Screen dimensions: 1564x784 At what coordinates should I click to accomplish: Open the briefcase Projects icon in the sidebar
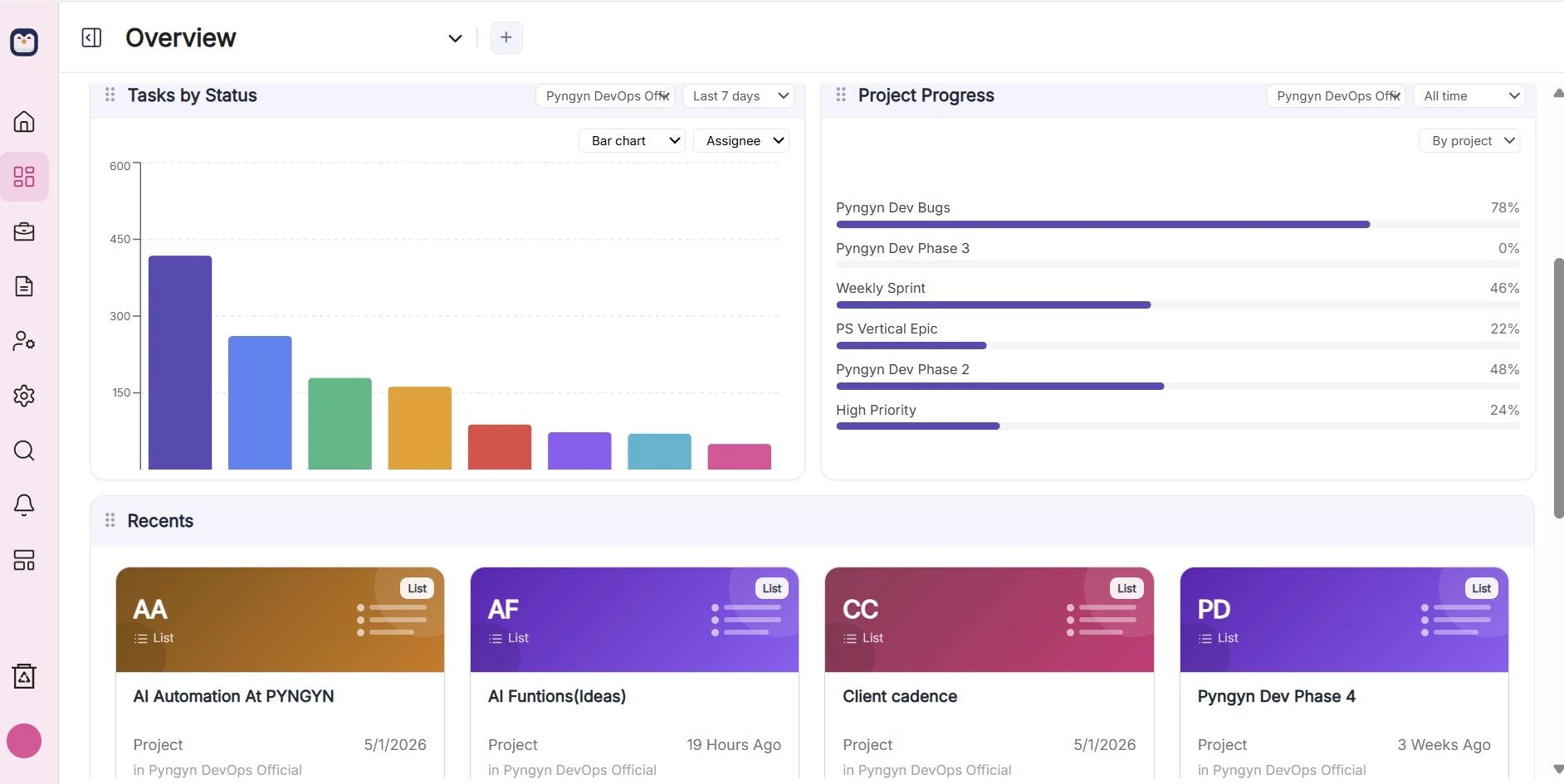point(24,231)
